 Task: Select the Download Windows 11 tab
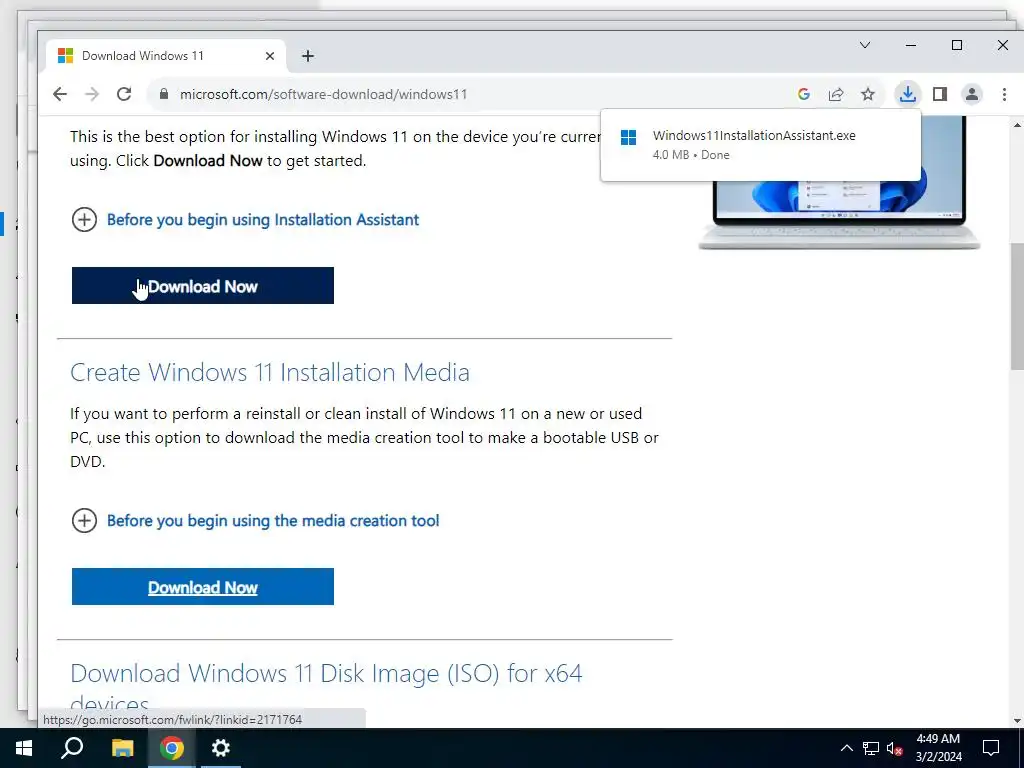(166, 56)
